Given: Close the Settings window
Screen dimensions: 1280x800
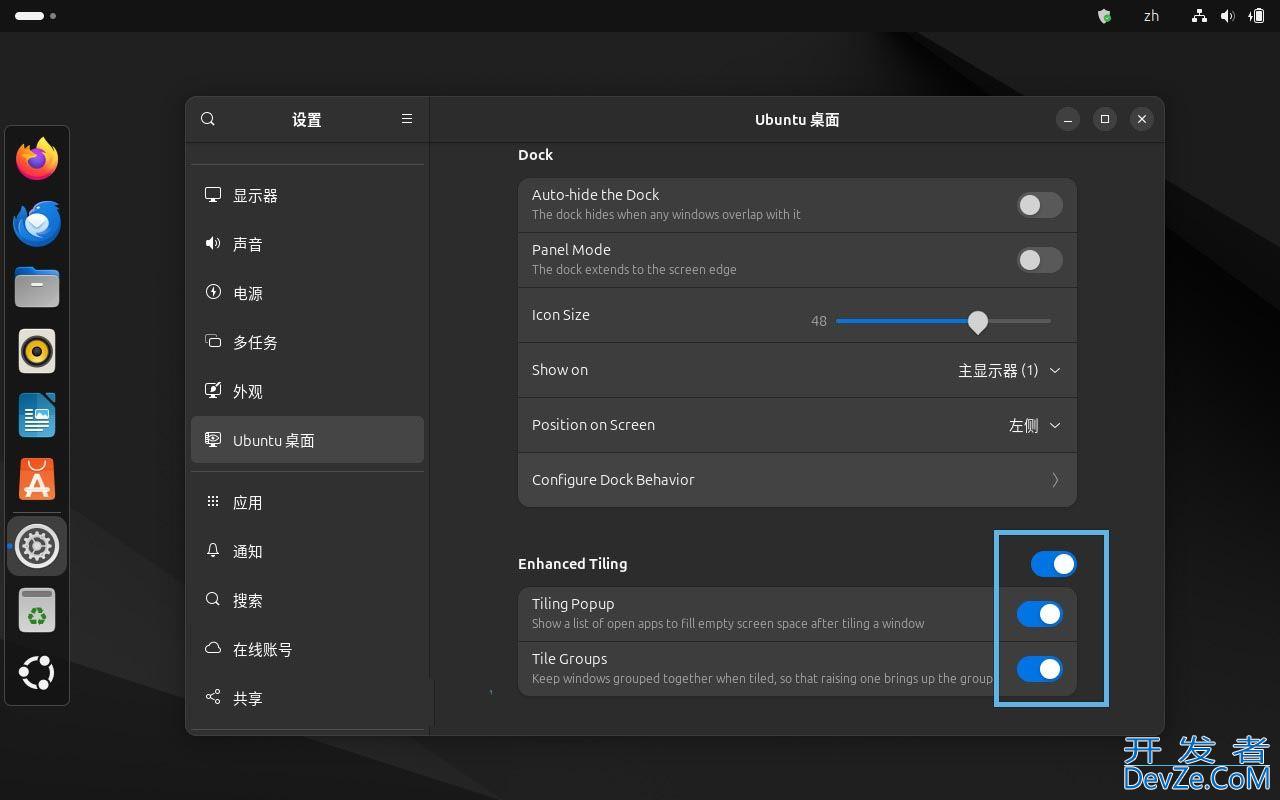Looking at the screenshot, I should pyautogui.click(x=1142, y=119).
